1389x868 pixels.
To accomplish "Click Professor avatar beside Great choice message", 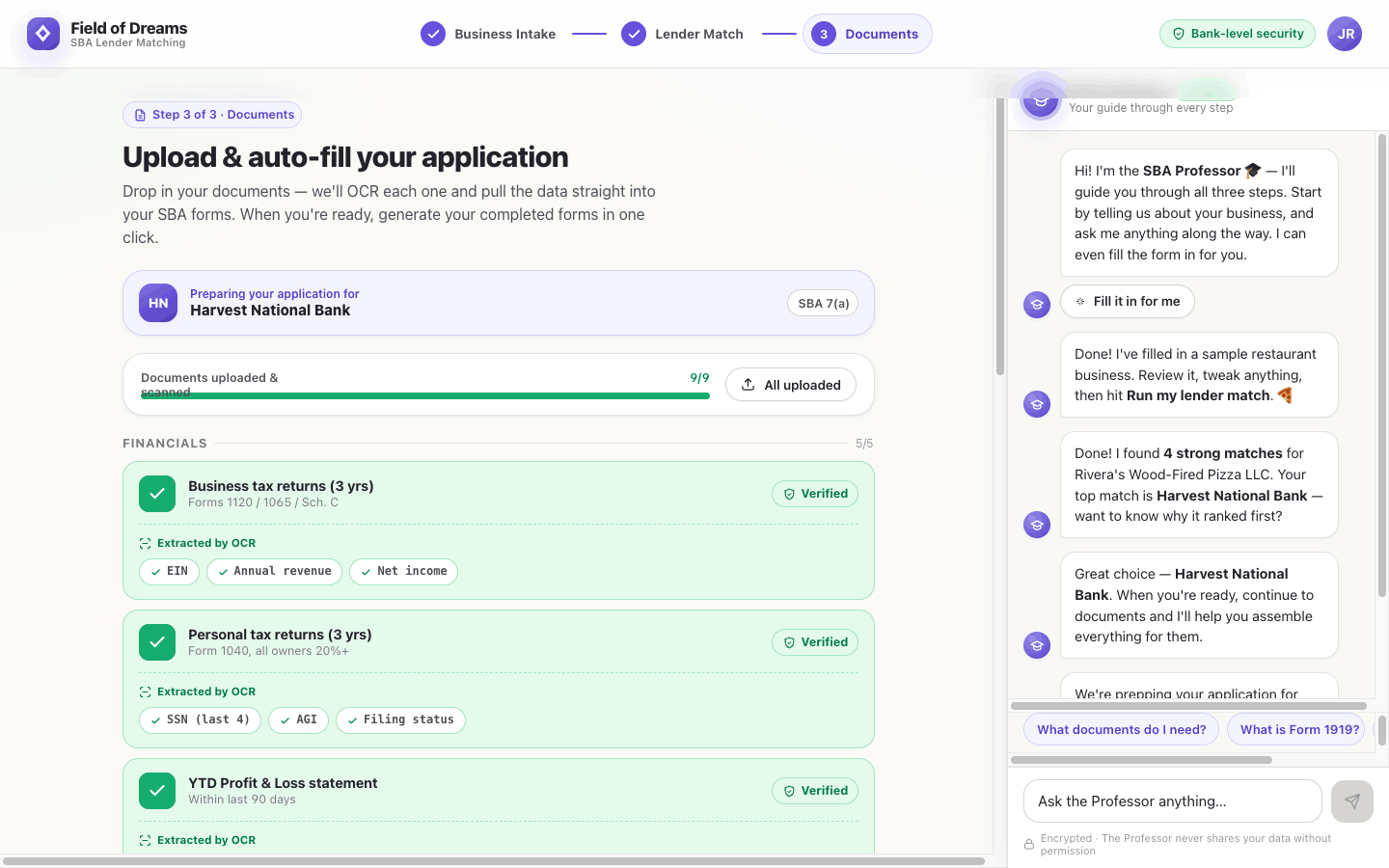I will [1037, 645].
